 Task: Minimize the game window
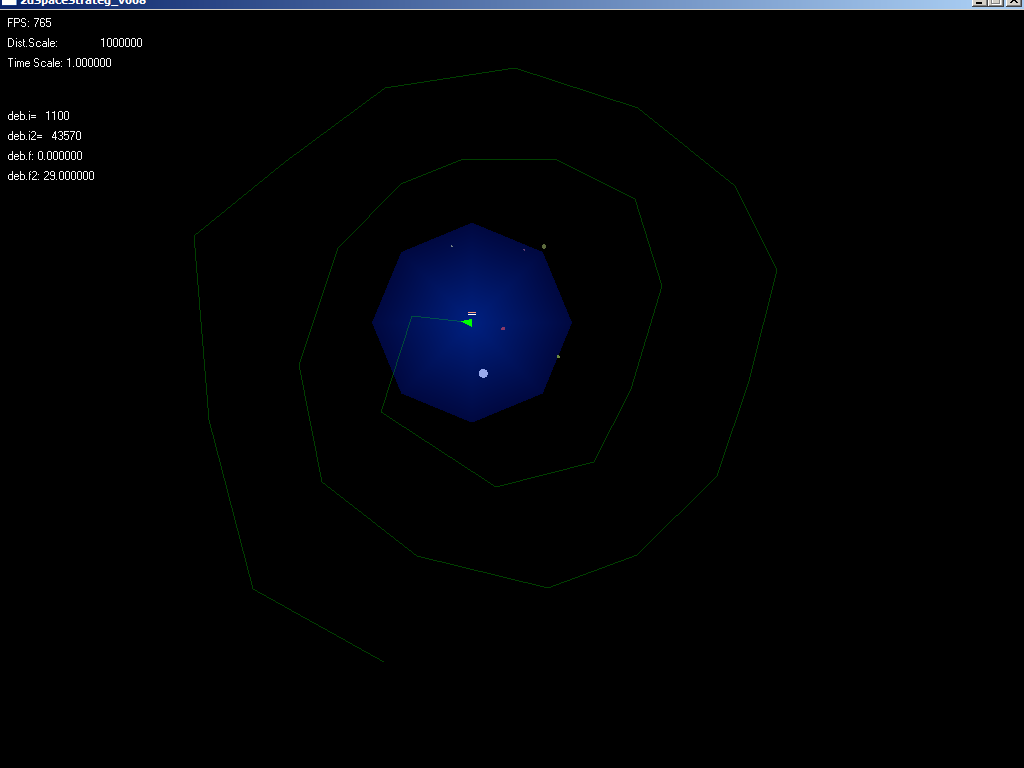pyautogui.click(x=979, y=3)
